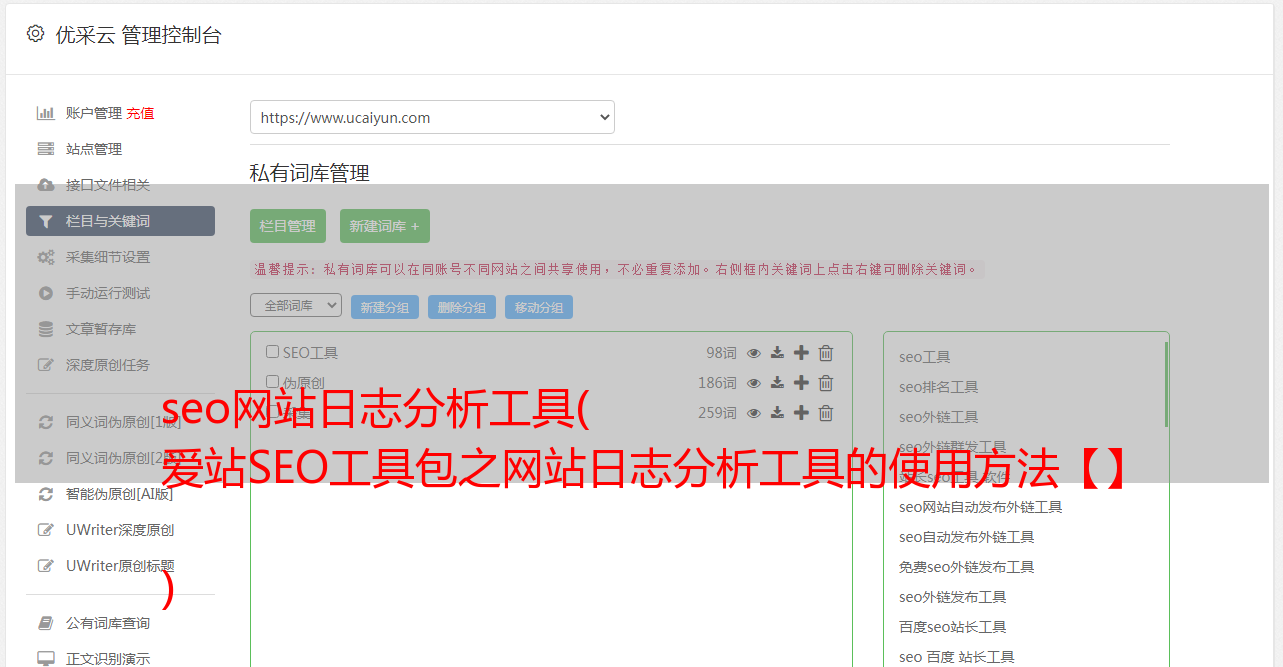Click the 温馨提示 hint text
This screenshot has height=667, width=1283.
[x=617, y=269]
